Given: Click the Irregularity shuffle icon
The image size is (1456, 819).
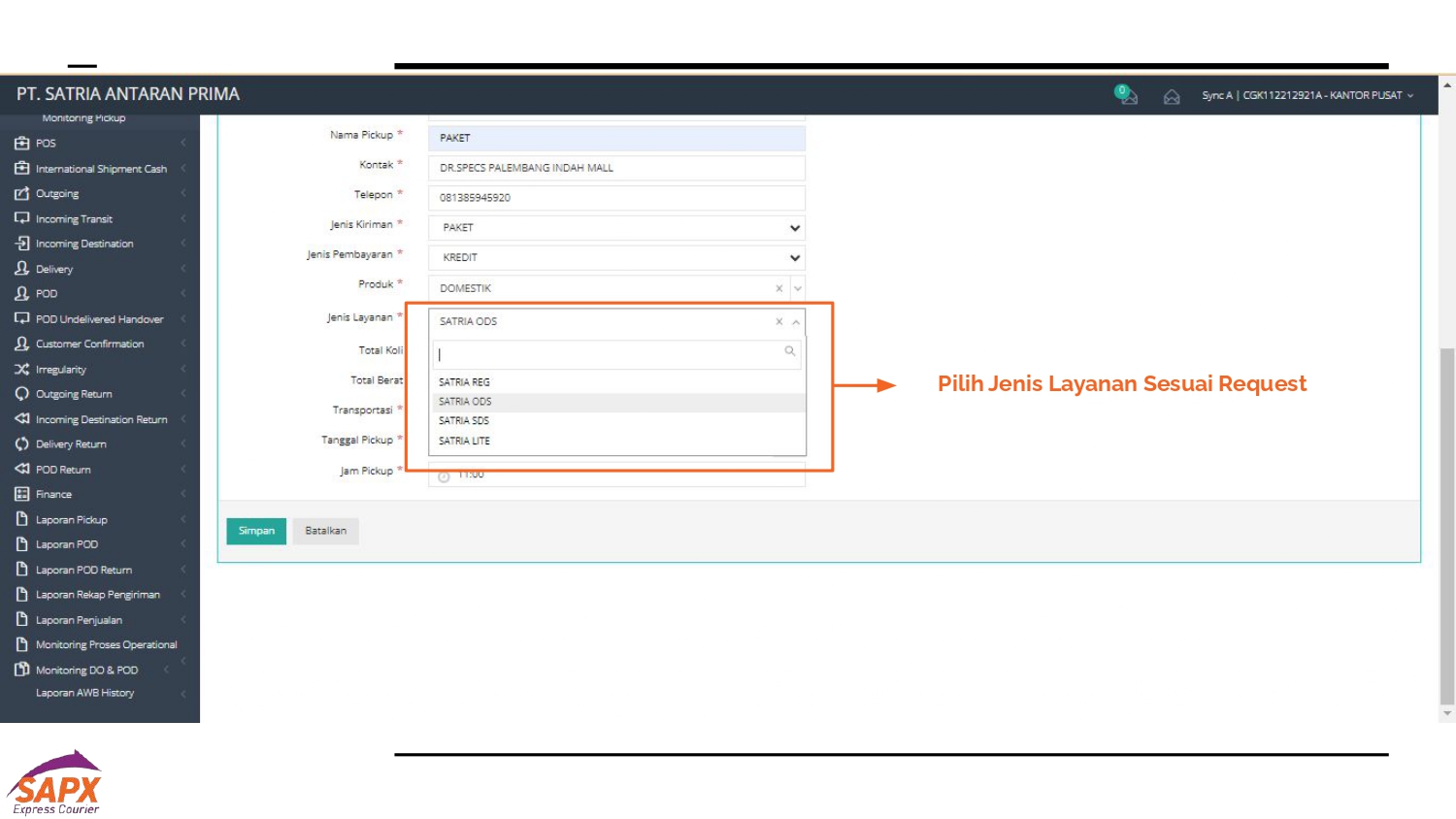Looking at the screenshot, I should click(21, 369).
